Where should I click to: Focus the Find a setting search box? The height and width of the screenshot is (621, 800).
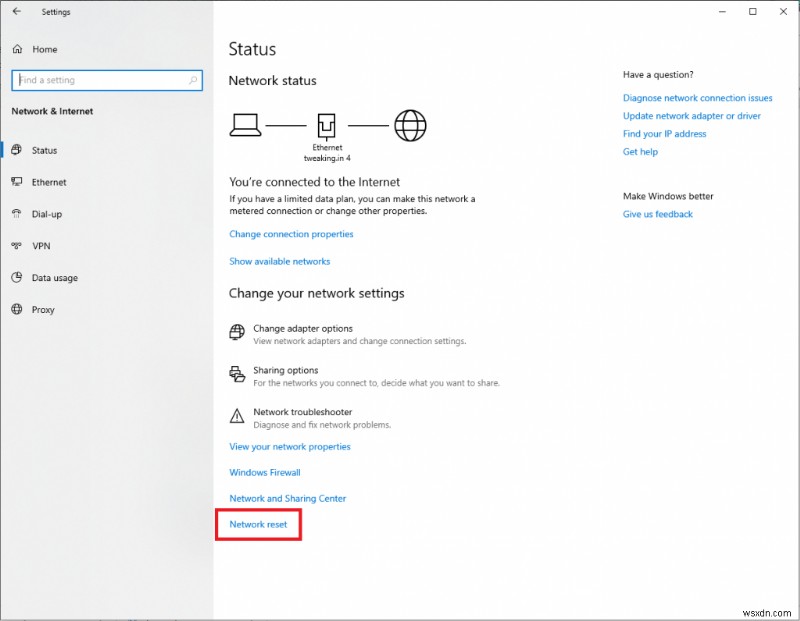coord(107,80)
